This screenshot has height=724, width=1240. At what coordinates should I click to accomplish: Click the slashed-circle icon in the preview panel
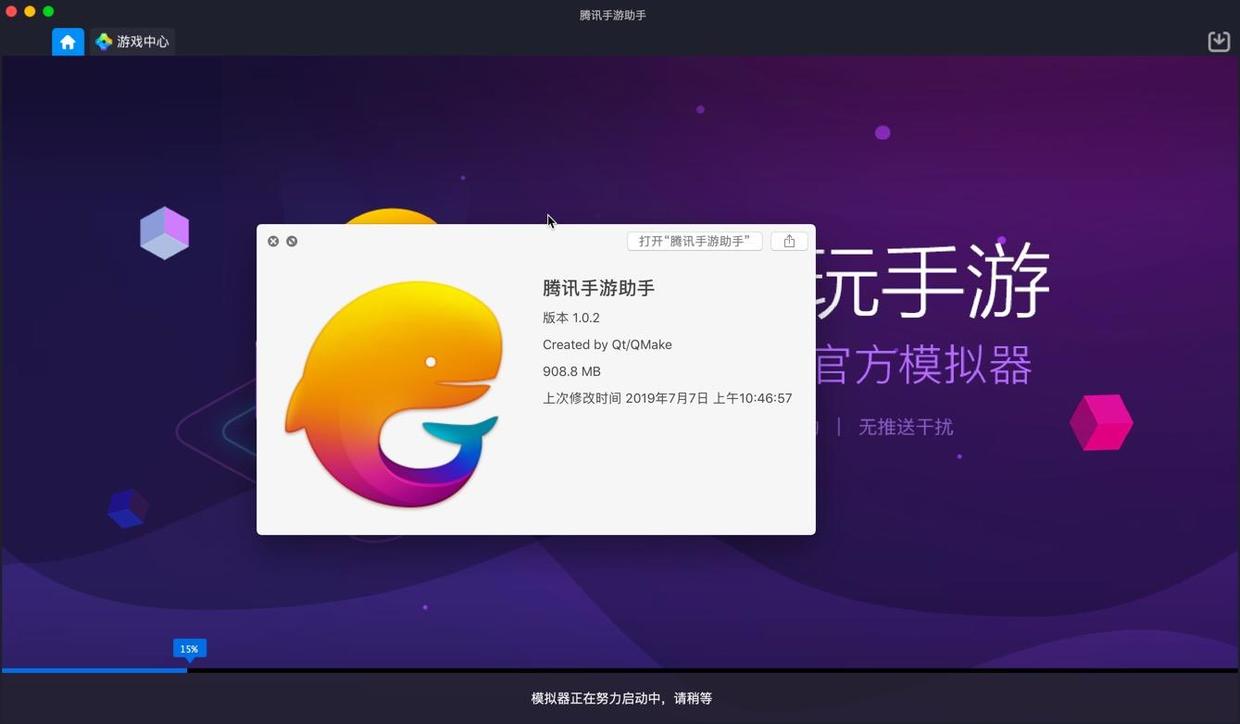click(x=292, y=241)
